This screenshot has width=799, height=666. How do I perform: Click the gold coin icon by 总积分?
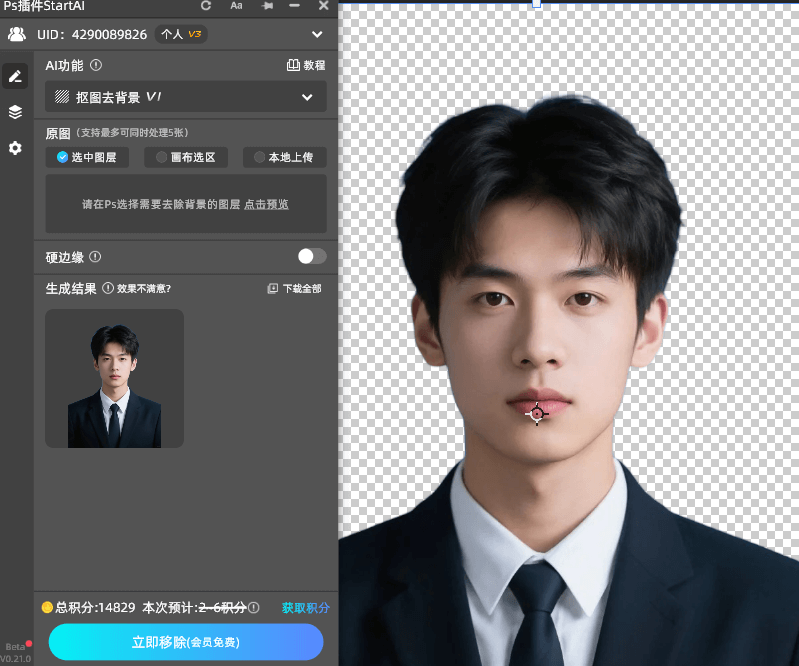(x=47, y=607)
